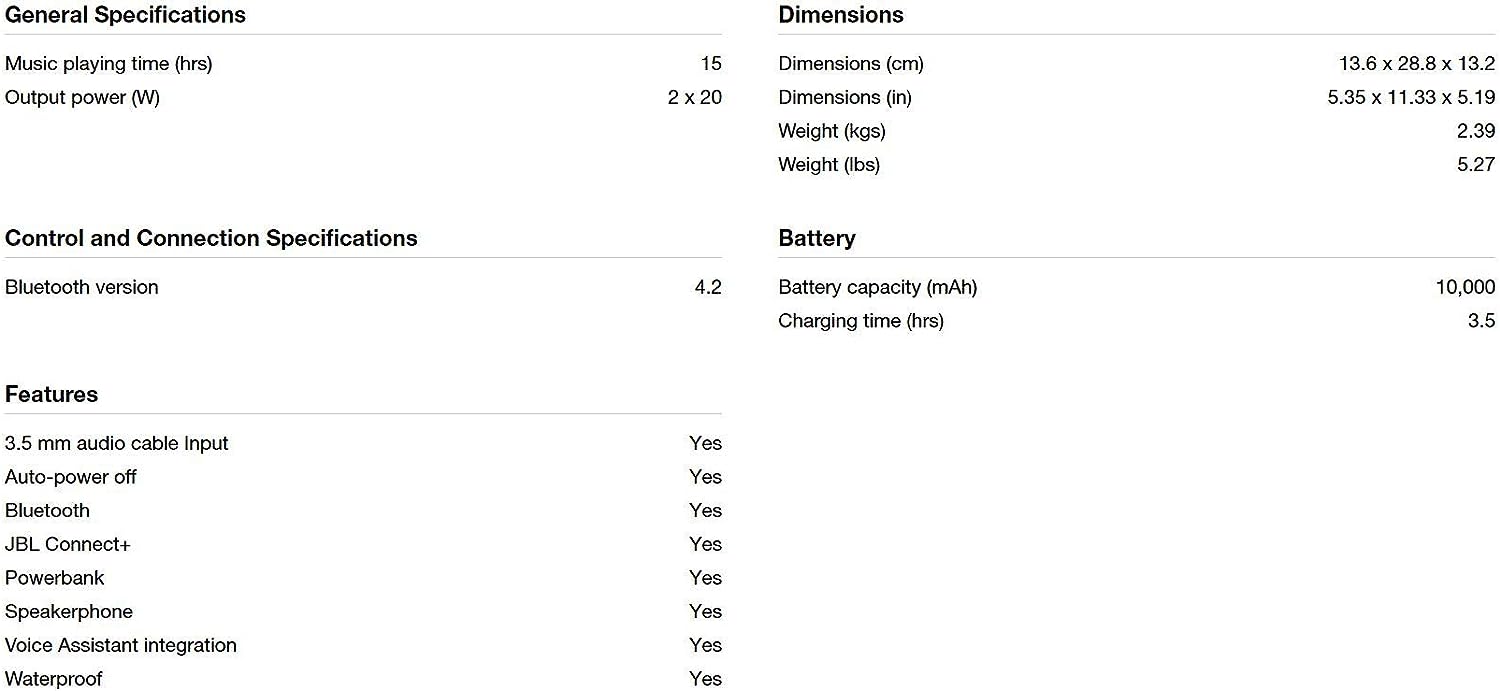
Task: Click the Output power value 2 x 20
Action: 694,98
